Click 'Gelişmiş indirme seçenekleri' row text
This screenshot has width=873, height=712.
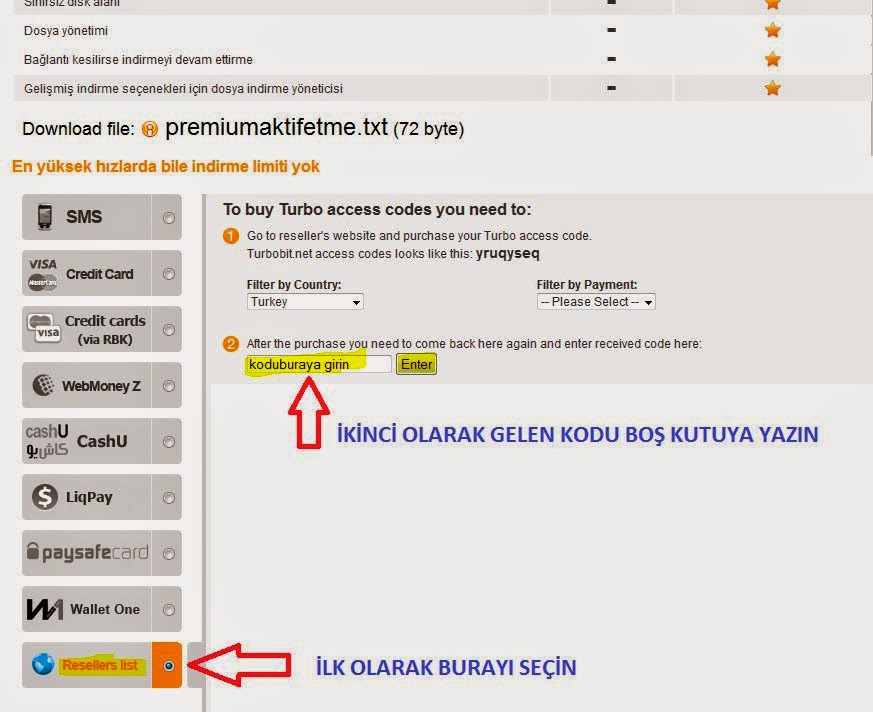pyautogui.click(x=183, y=89)
